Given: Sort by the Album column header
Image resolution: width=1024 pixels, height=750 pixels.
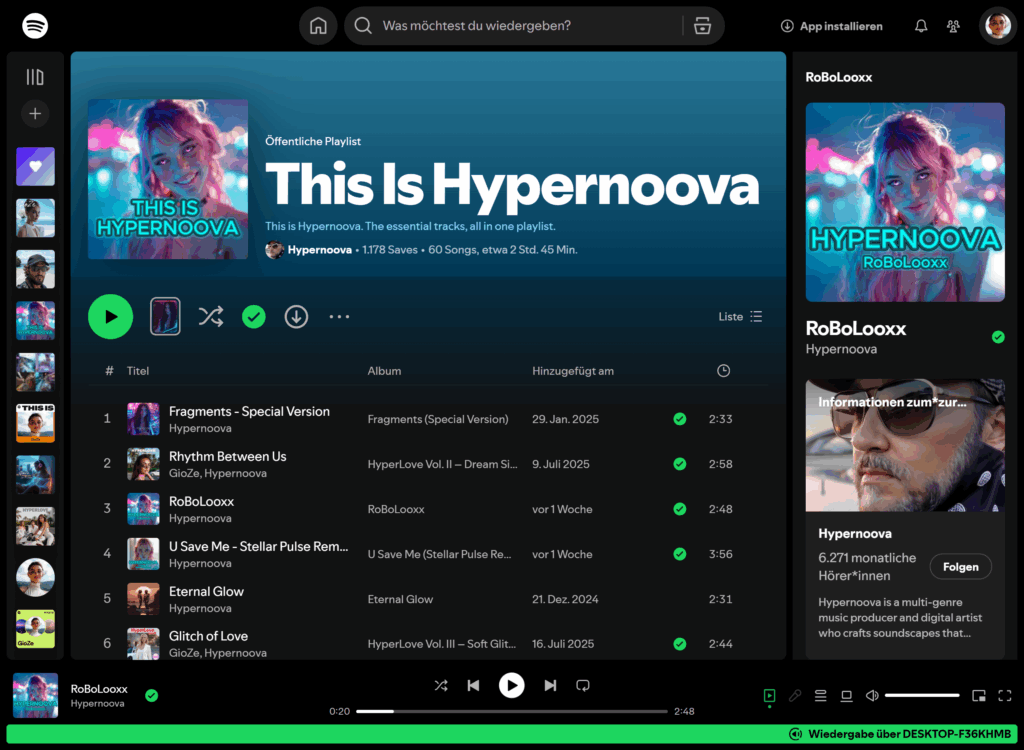Looking at the screenshot, I should point(384,371).
